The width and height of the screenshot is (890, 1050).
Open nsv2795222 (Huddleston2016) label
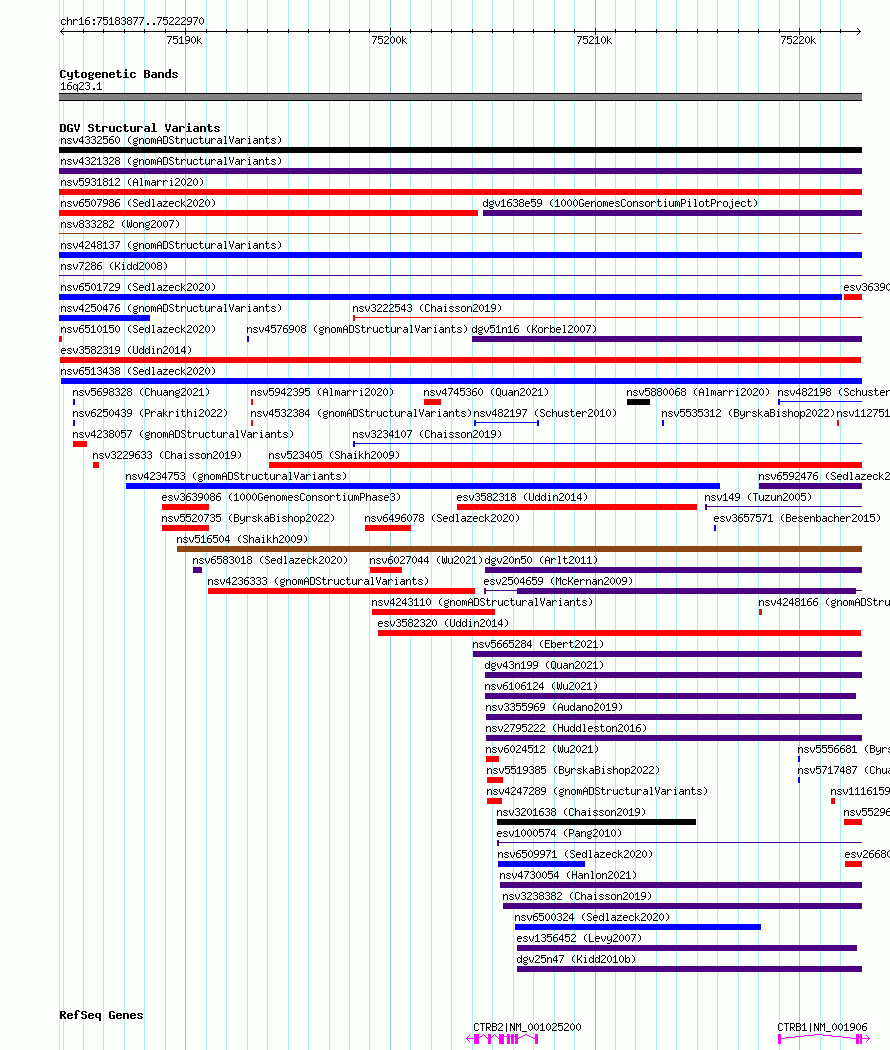point(567,729)
